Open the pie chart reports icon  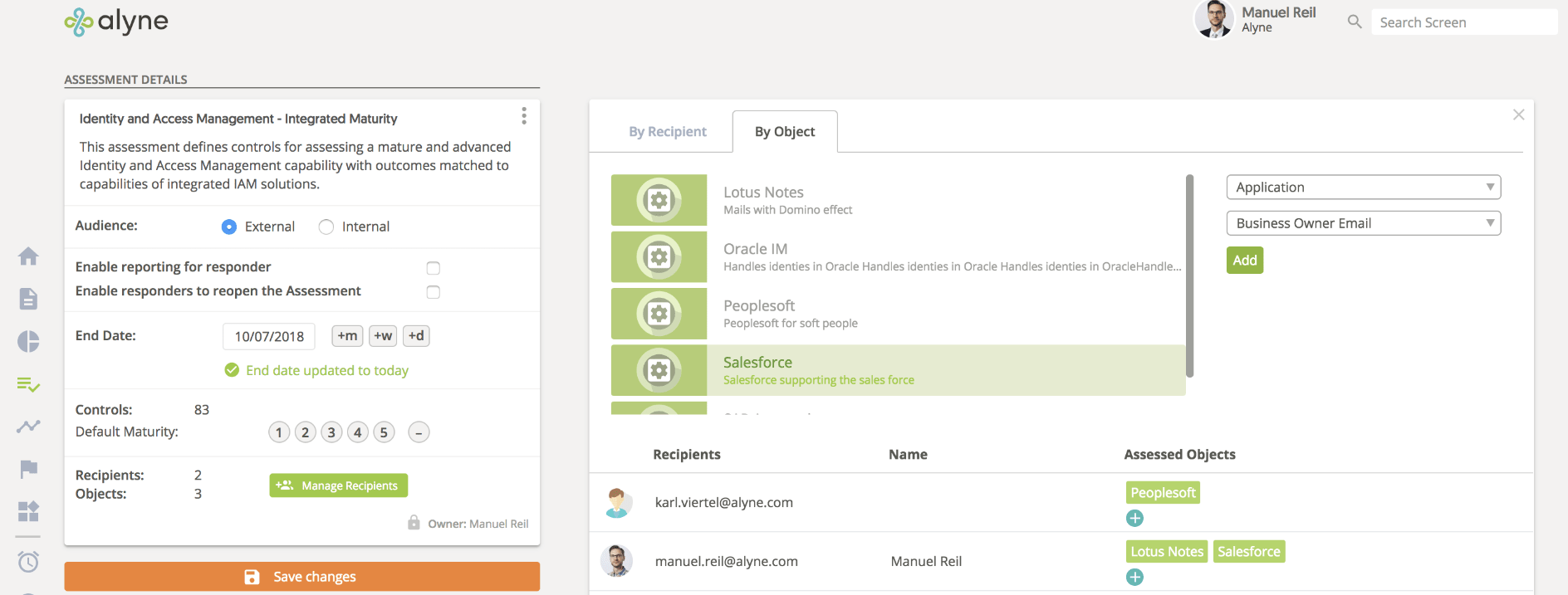[x=28, y=342]
